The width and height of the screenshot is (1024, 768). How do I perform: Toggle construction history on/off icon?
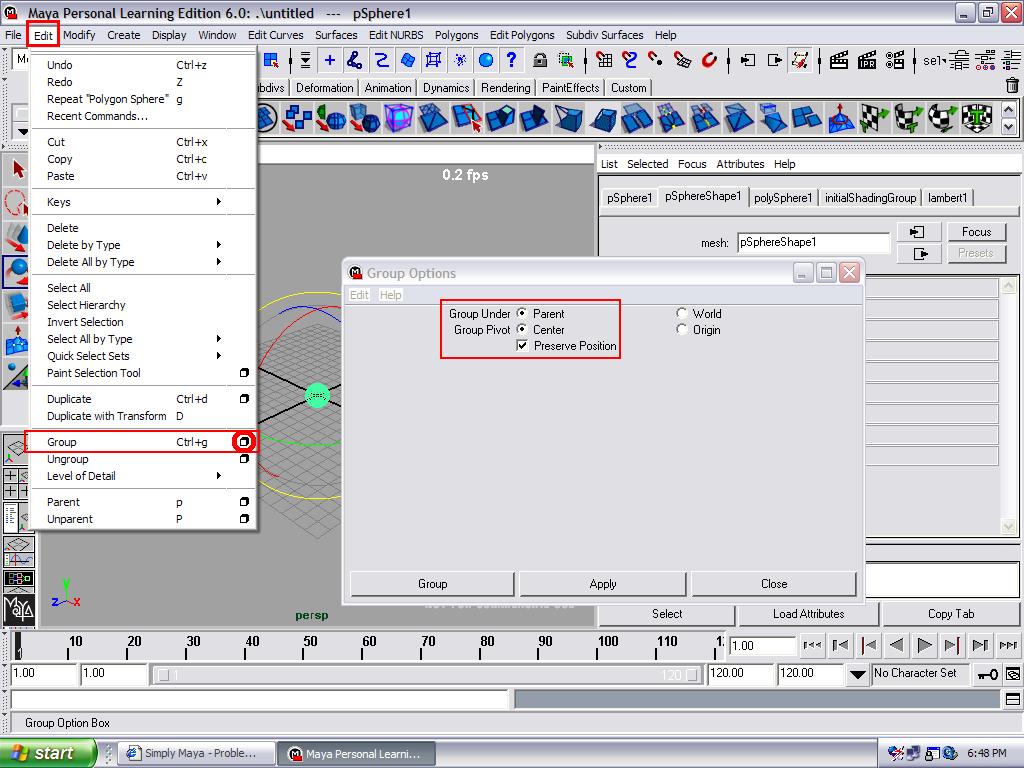pos(800,61)
